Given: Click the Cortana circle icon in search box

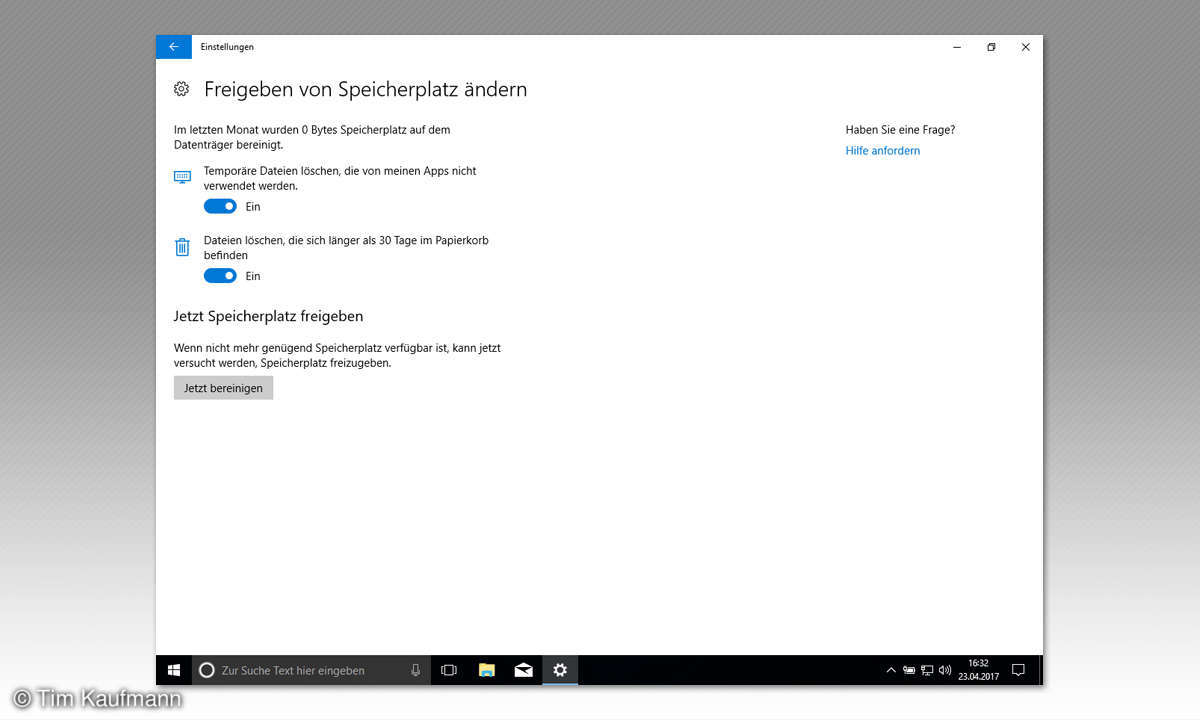Looking at the screenshot, I should click(207, 670).
